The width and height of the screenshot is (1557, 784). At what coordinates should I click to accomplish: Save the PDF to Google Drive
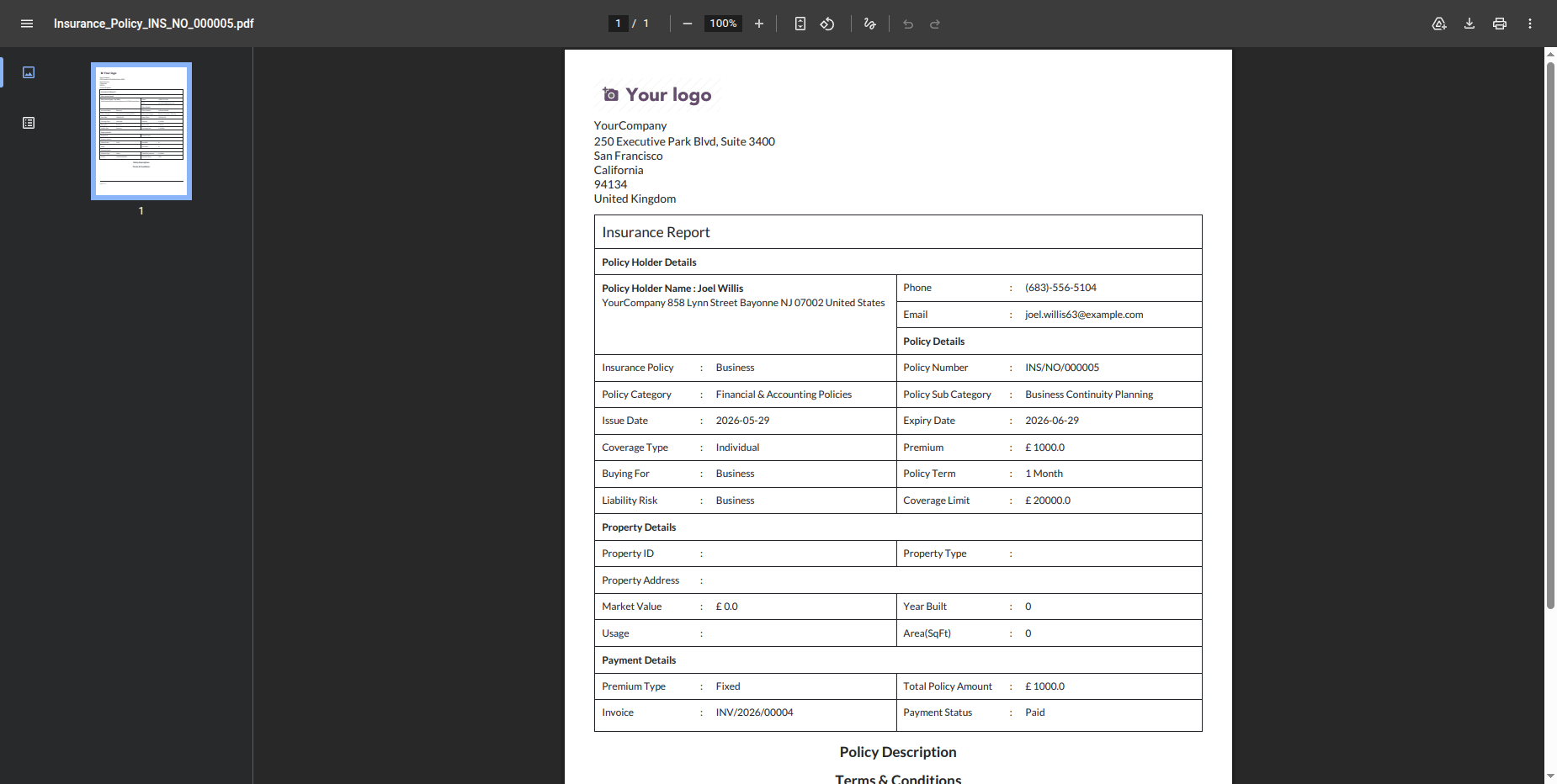click(1439, 24)
